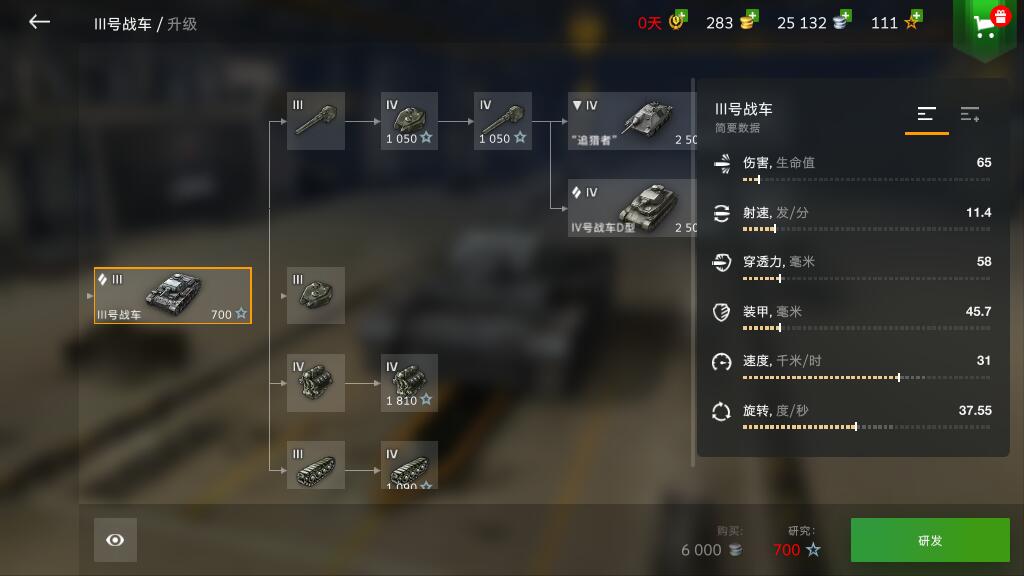1024x576 pixels.
Task: Go back using the left arrow
Action: click(39, 22)
